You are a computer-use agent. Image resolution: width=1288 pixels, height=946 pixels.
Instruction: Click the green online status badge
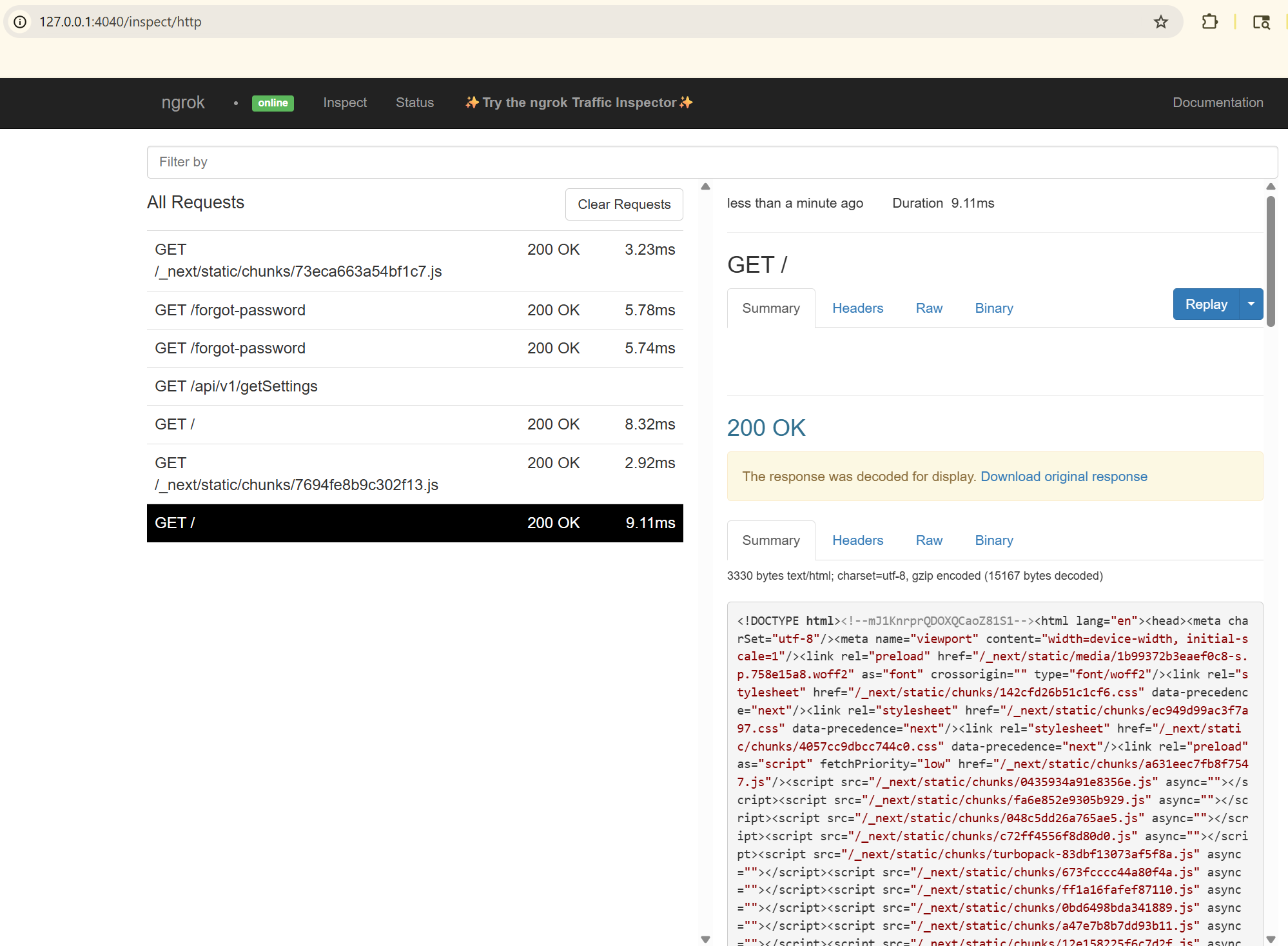[x=273, y=103]
